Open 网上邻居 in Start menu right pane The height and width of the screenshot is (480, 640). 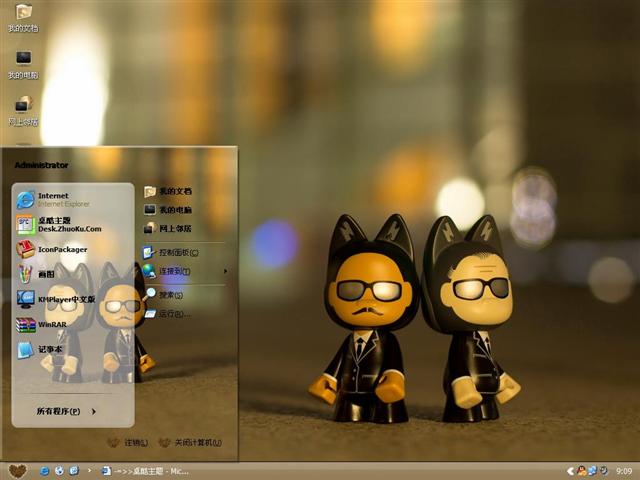pos(168,228)
